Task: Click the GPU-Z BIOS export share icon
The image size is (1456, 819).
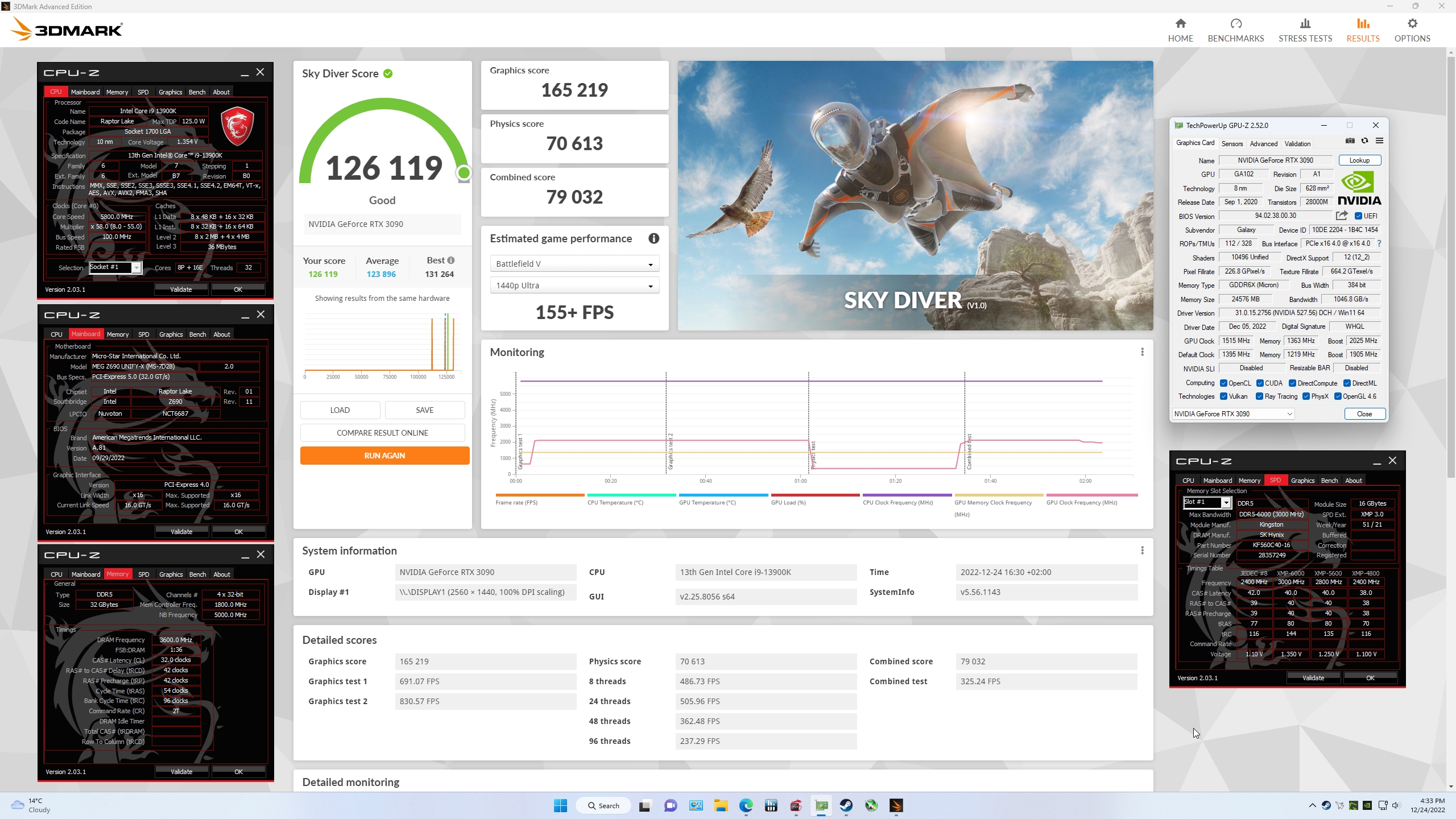Action: click(1342, 216)
